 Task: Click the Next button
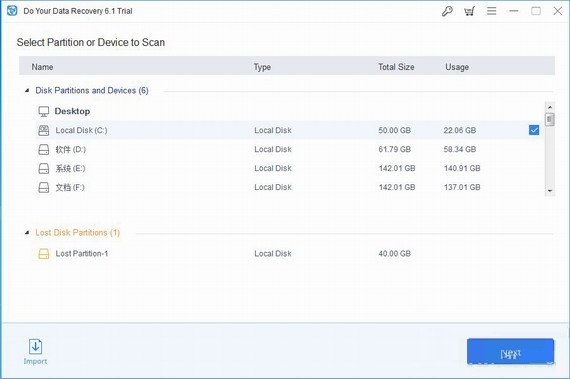point(510,351)
